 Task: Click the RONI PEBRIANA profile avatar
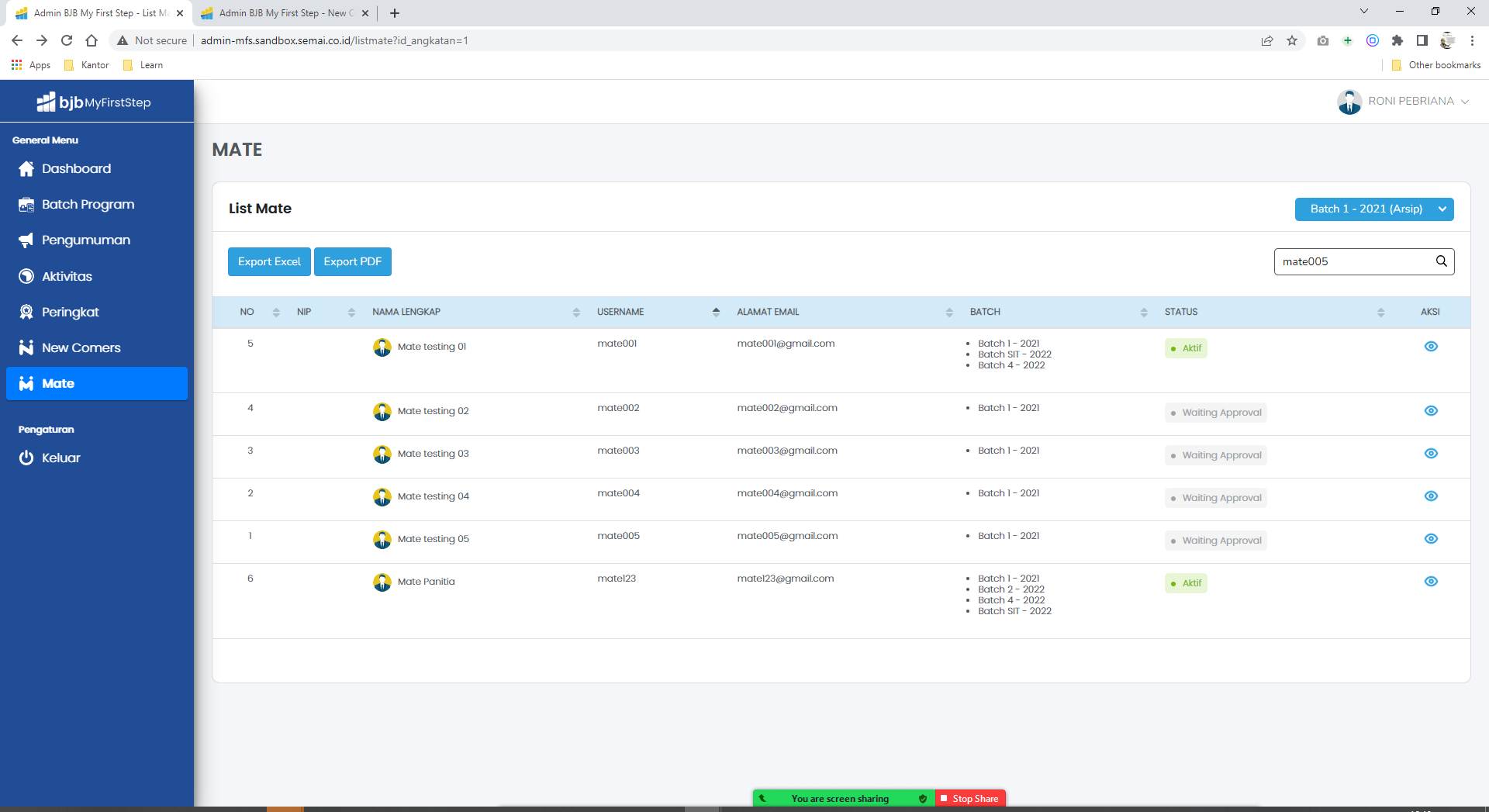click(x=1349, y=102)
